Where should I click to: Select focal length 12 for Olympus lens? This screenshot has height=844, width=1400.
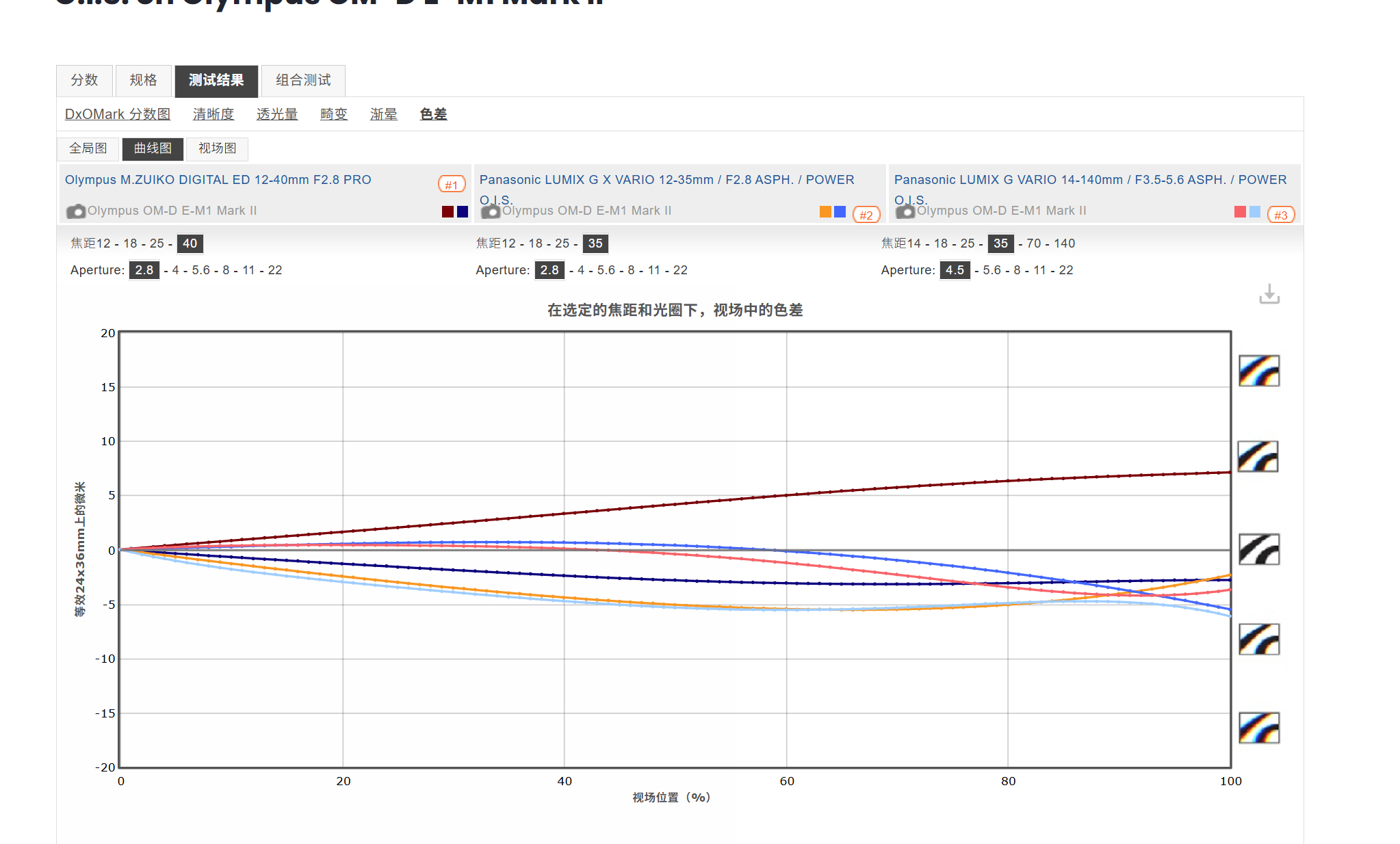pos(103,243)
